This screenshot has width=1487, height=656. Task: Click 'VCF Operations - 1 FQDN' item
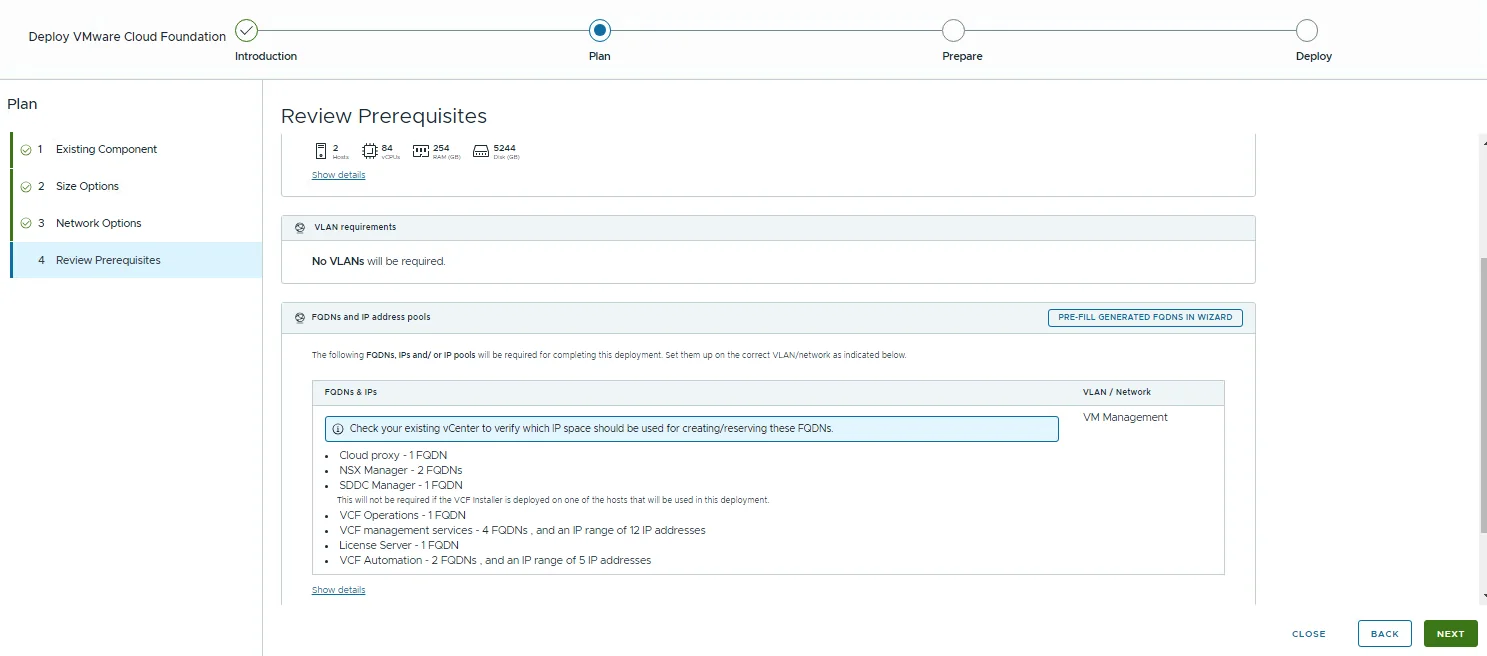pyautogui.click(x=402, y=515)
